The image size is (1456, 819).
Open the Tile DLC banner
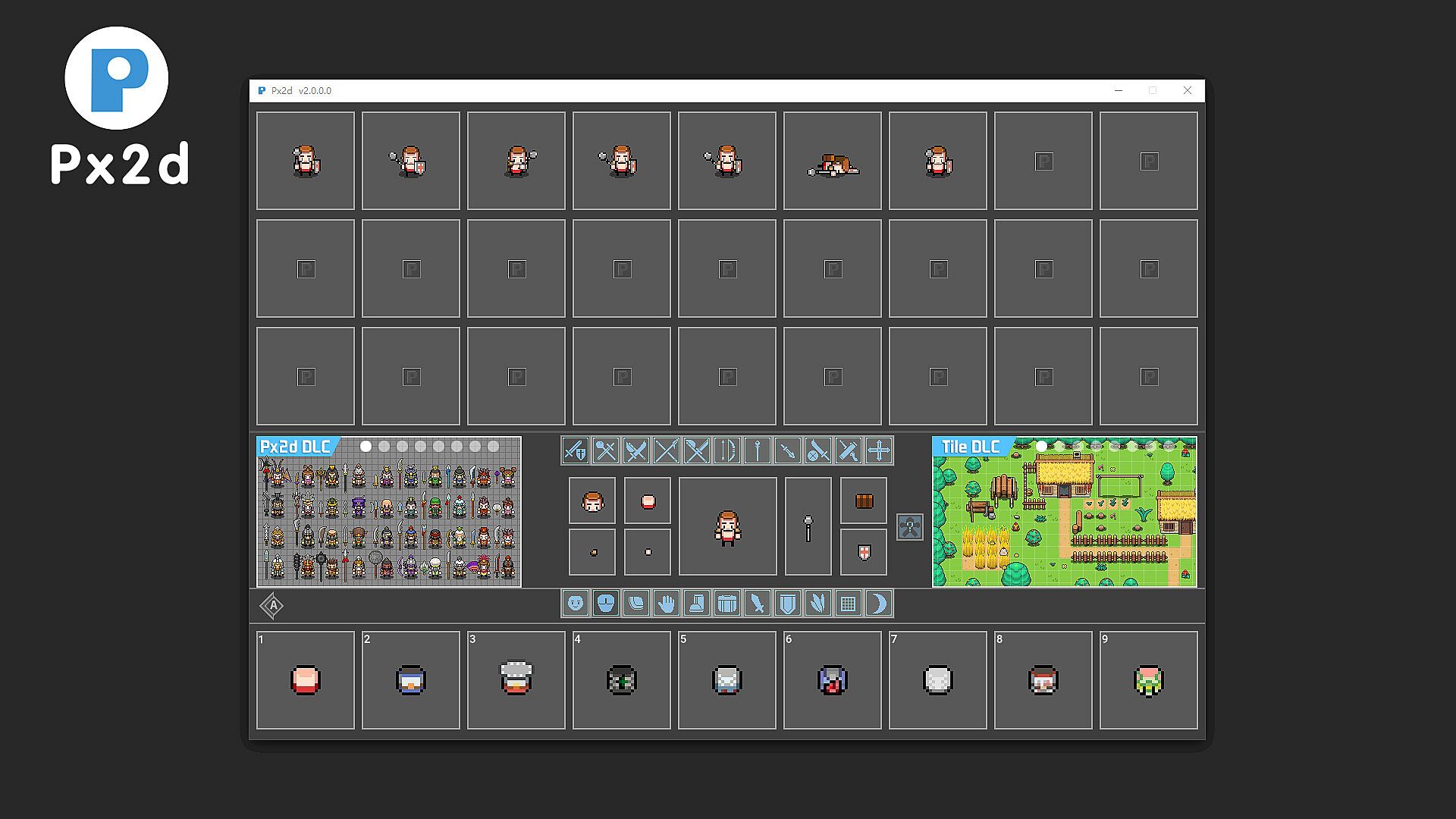[x=1064, y=523]
